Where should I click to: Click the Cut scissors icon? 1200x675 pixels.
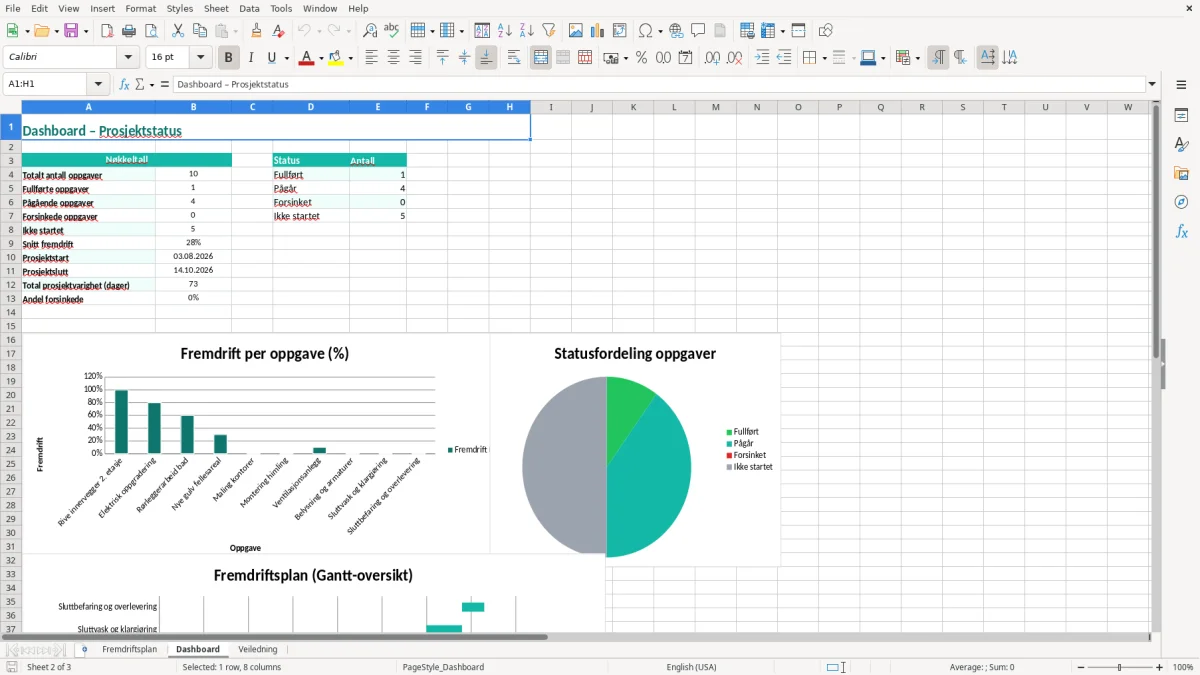[x=178, y=31]
